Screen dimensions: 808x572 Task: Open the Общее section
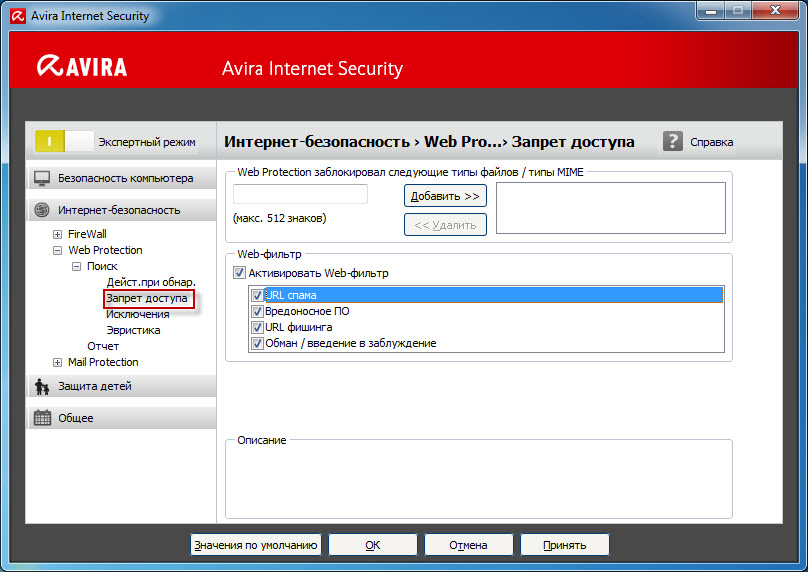pos(122,417)
